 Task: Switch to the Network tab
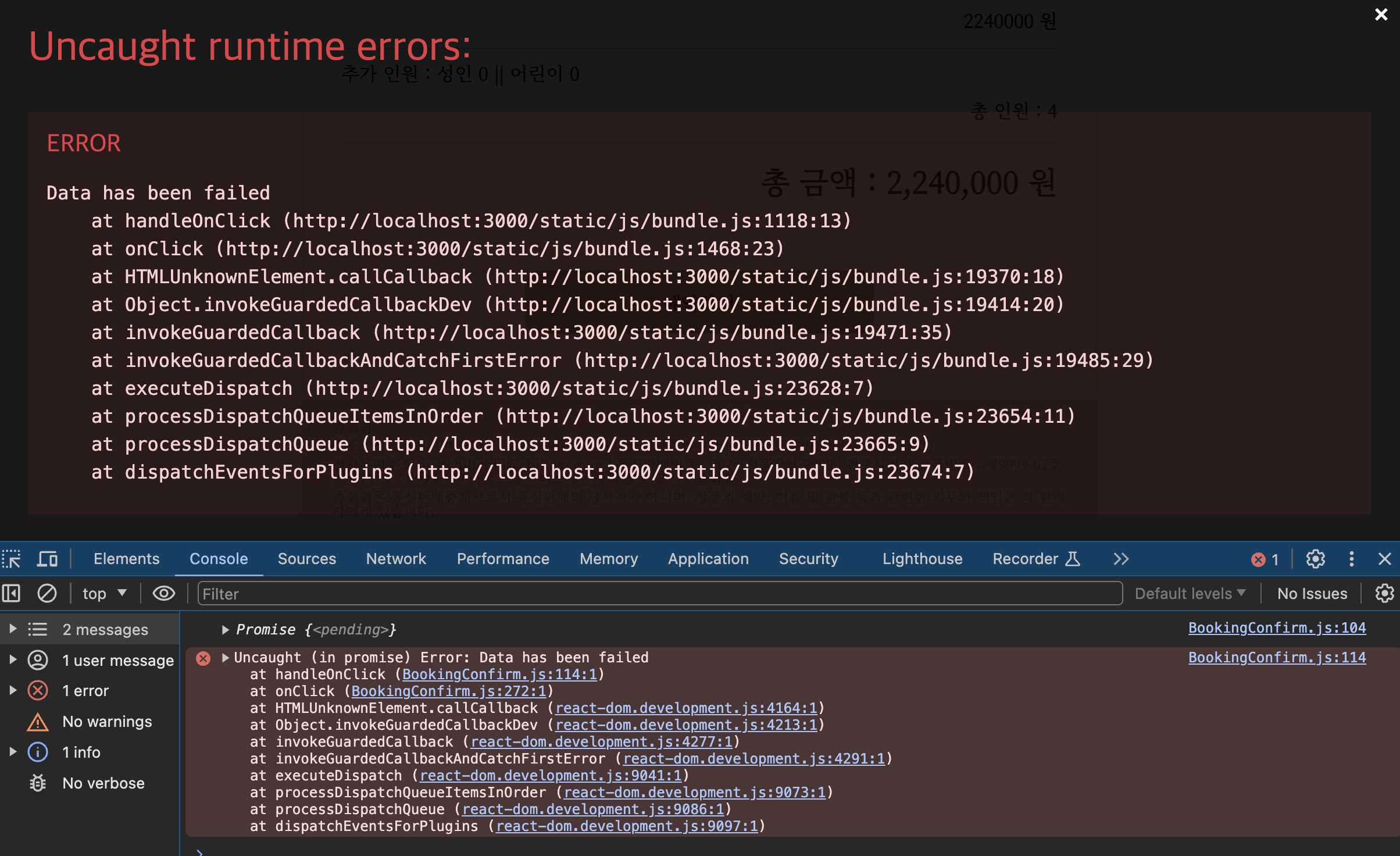(396, 559)
